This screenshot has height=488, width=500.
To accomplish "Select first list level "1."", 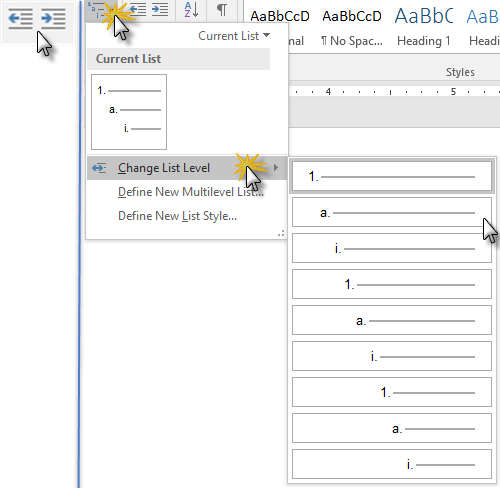I will 392,176.
